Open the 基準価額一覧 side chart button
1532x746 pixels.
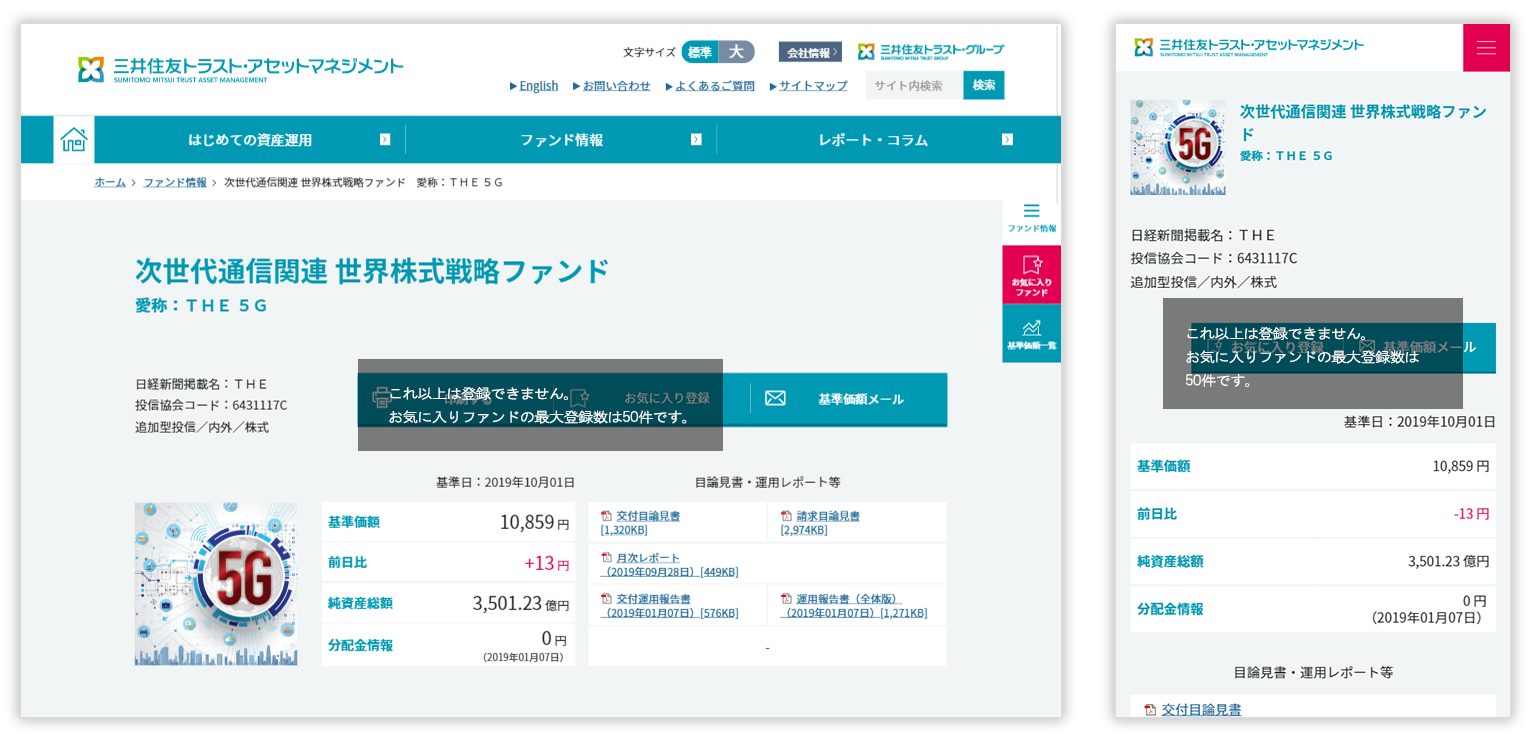(x=1032, y=334)
